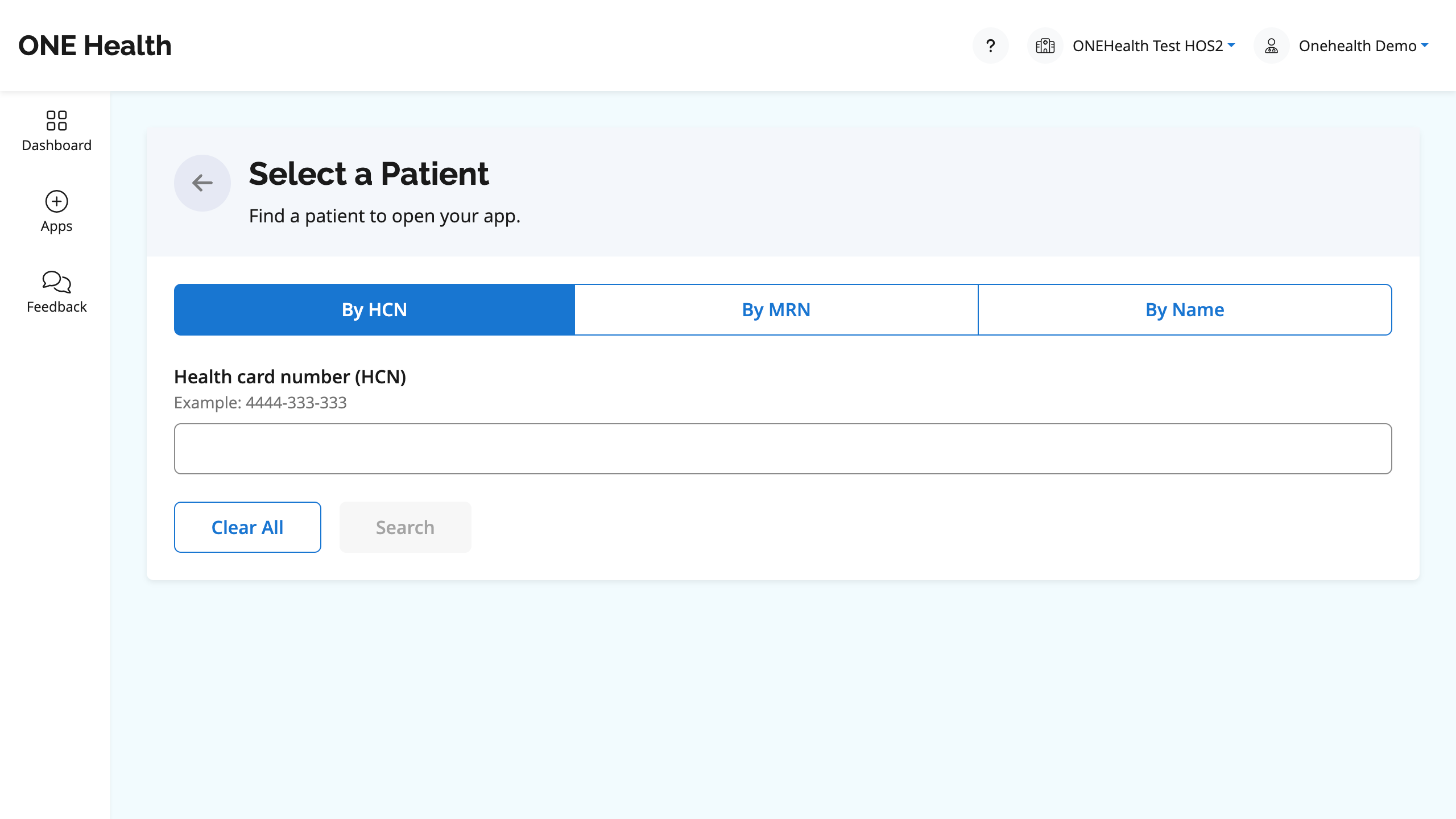Click the ONE Health logo

(95, 45)
